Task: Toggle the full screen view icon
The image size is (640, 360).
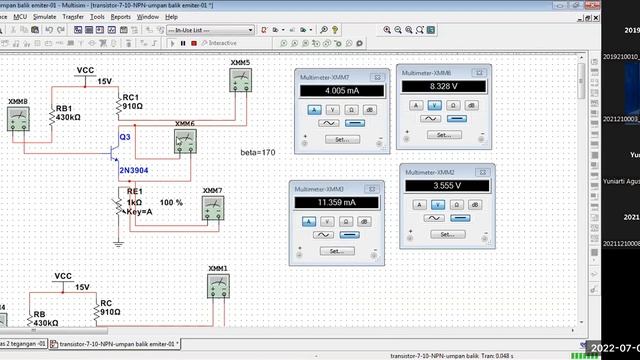Action: coord(431,30)
